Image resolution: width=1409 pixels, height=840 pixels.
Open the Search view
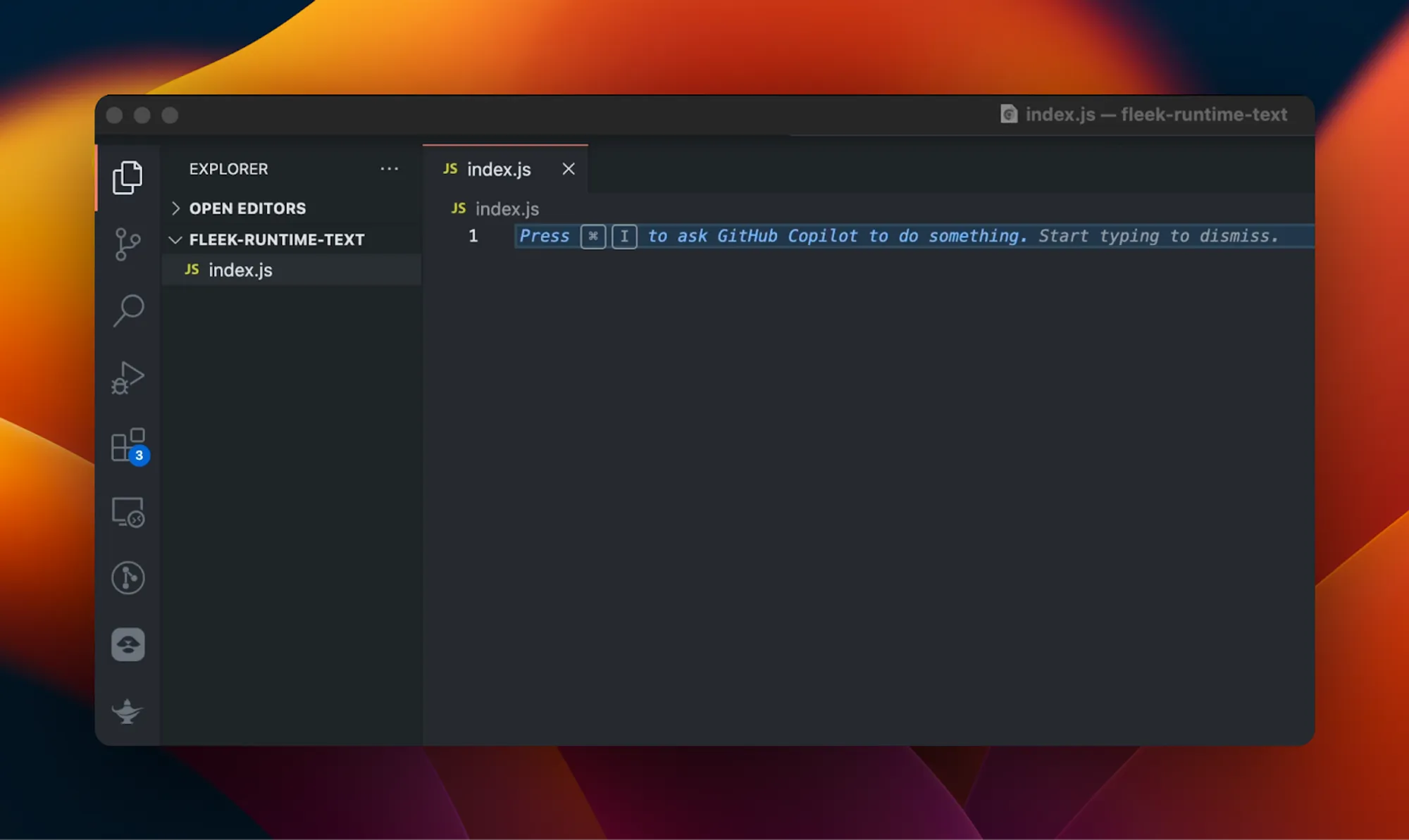pos(128,311)
